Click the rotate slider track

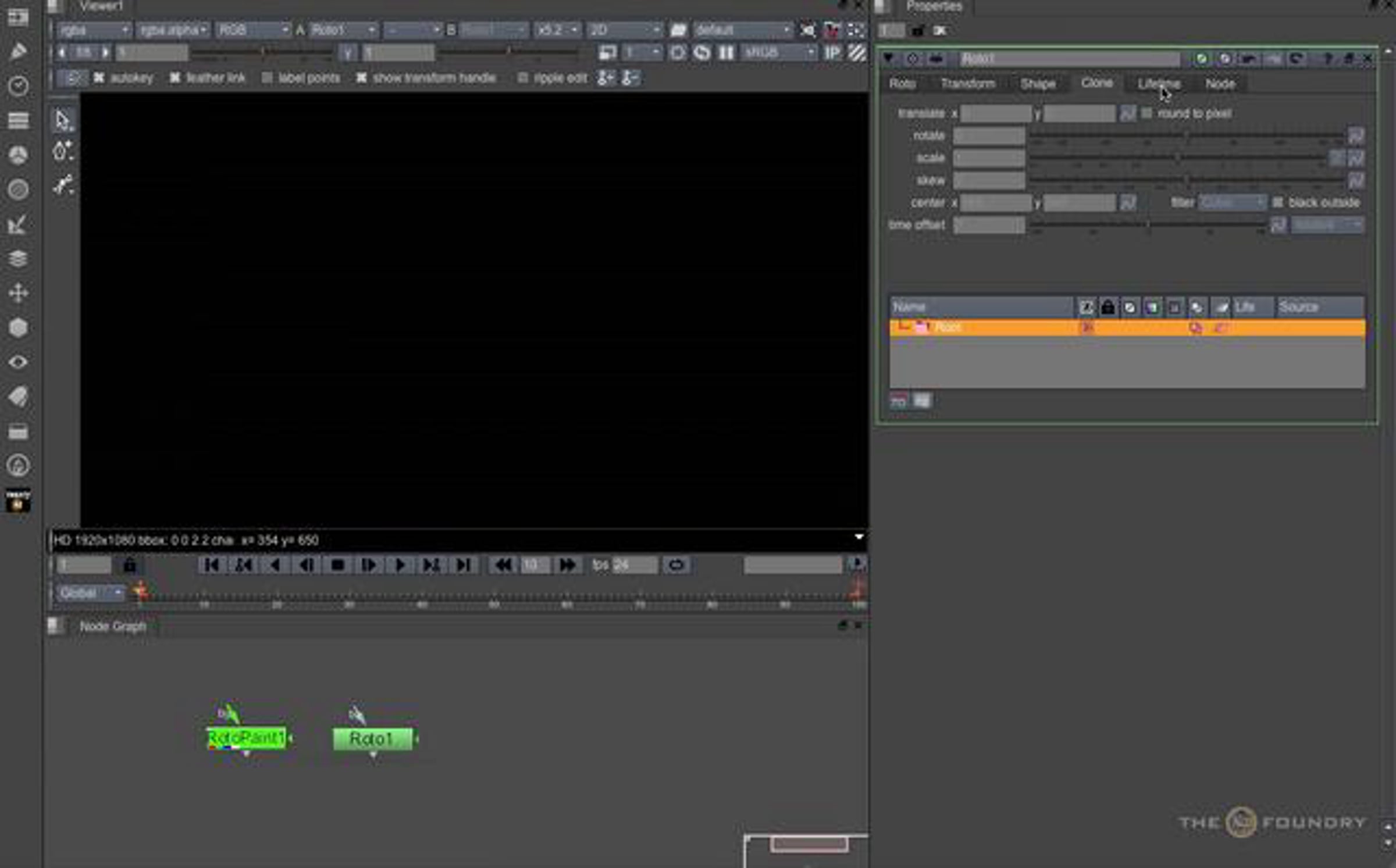(x=1187, y=135)
